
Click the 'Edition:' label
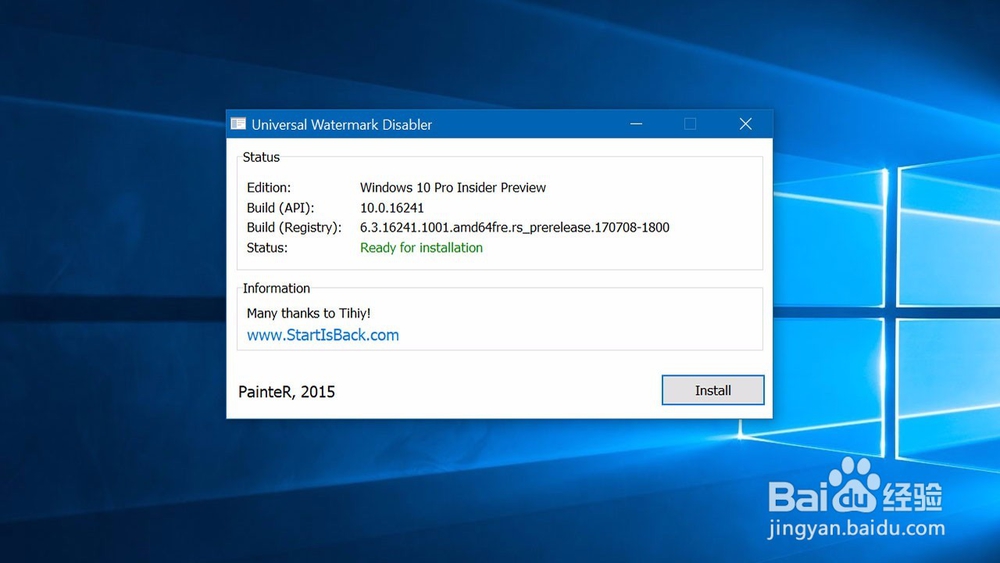click(x=268, y=187)
